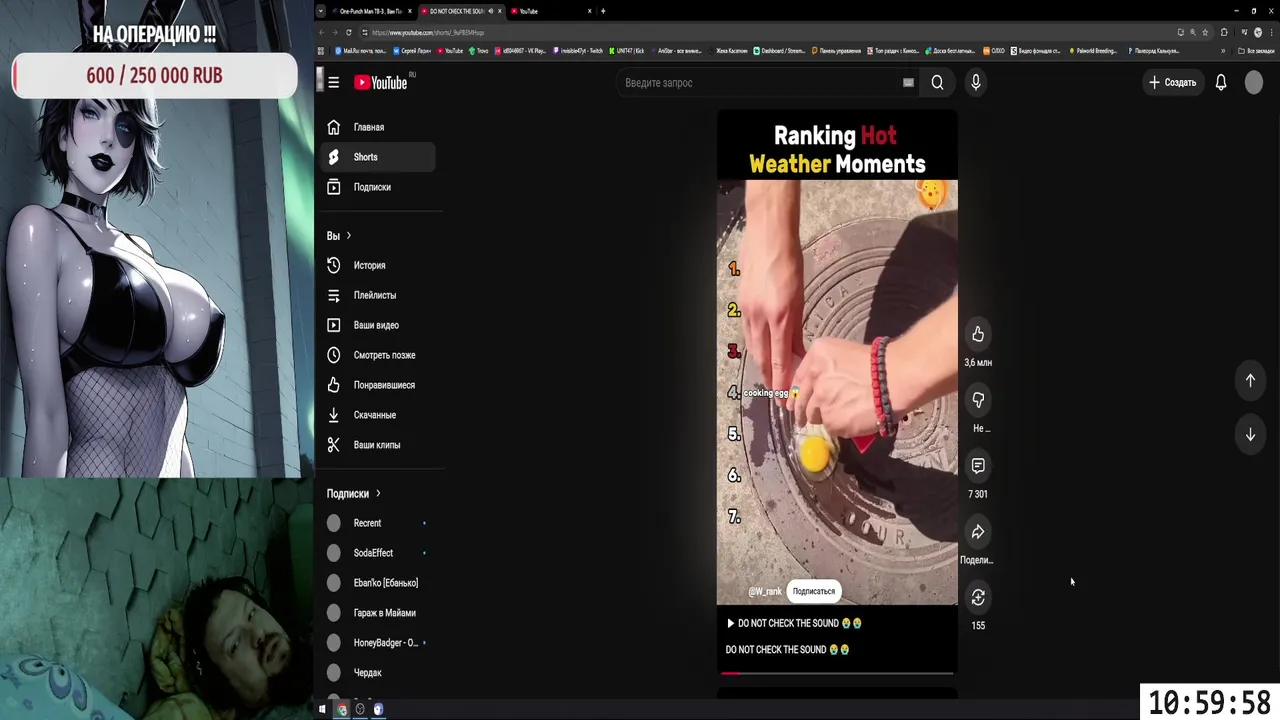
Task: Click the Chrome taskbar icon
Action: click(x=342, y=709)
